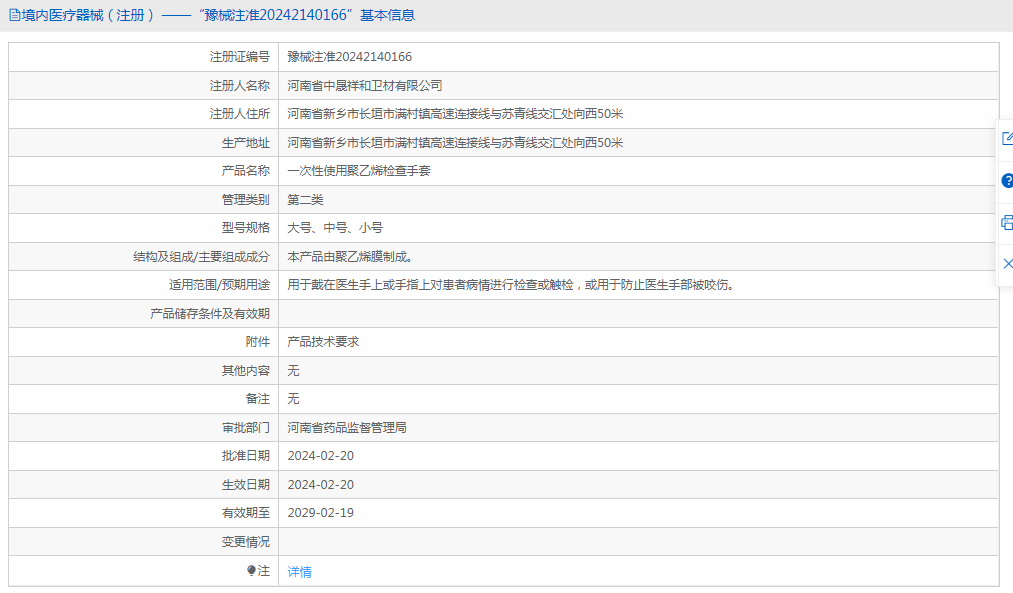The width and height of the screenshot is (1013, 593).
Task: Select the address value in the 注册人住所 row
Action: [x=455, y=114]
